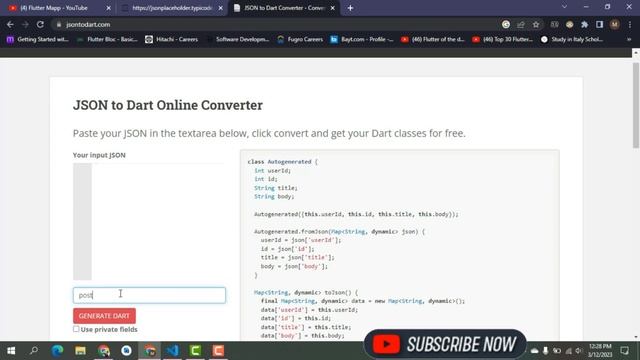
Task: Open the green Camtasia taskbar icon
Action: [196, 351]
